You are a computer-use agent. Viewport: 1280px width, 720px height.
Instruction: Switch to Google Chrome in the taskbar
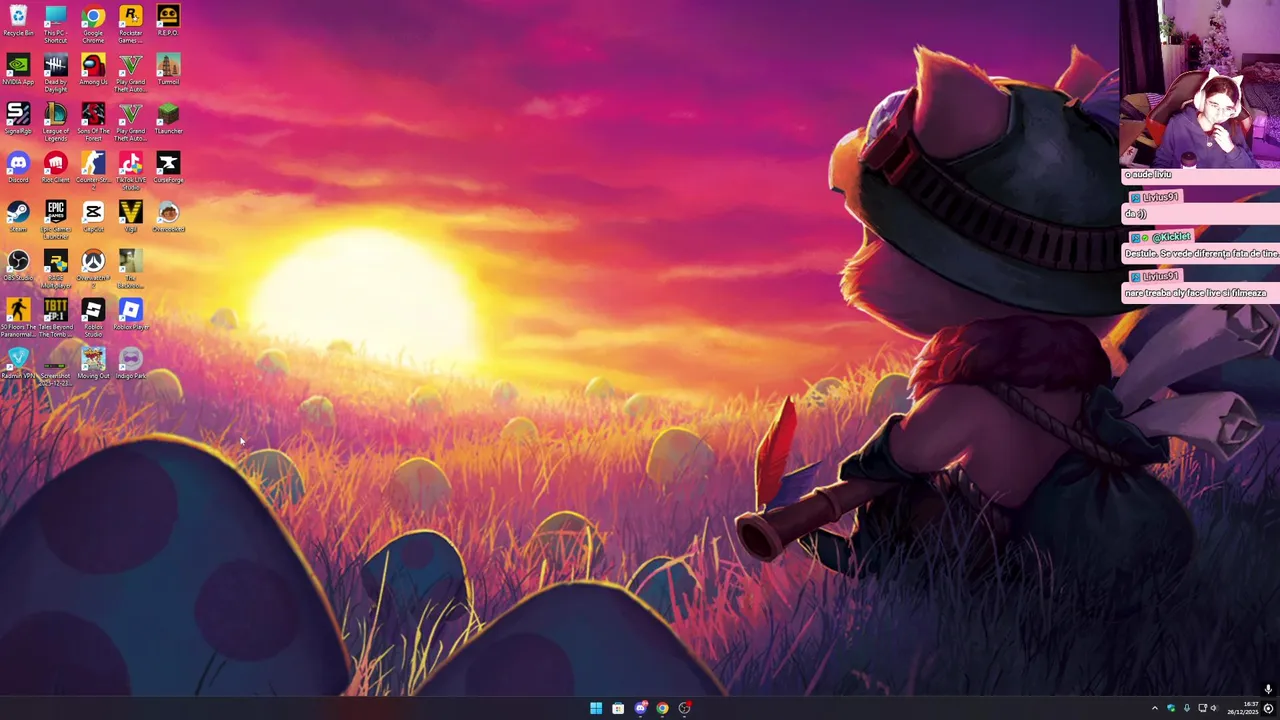click(x=662, y=708)
